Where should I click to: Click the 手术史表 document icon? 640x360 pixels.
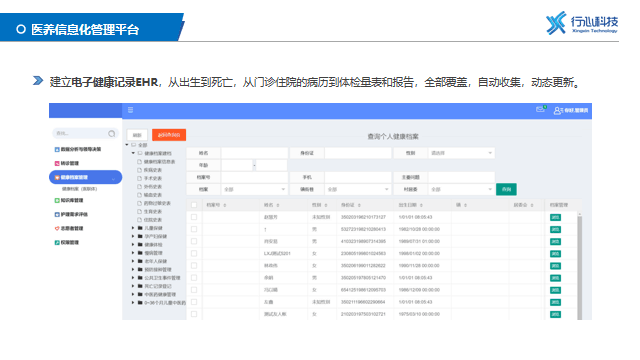139,178
